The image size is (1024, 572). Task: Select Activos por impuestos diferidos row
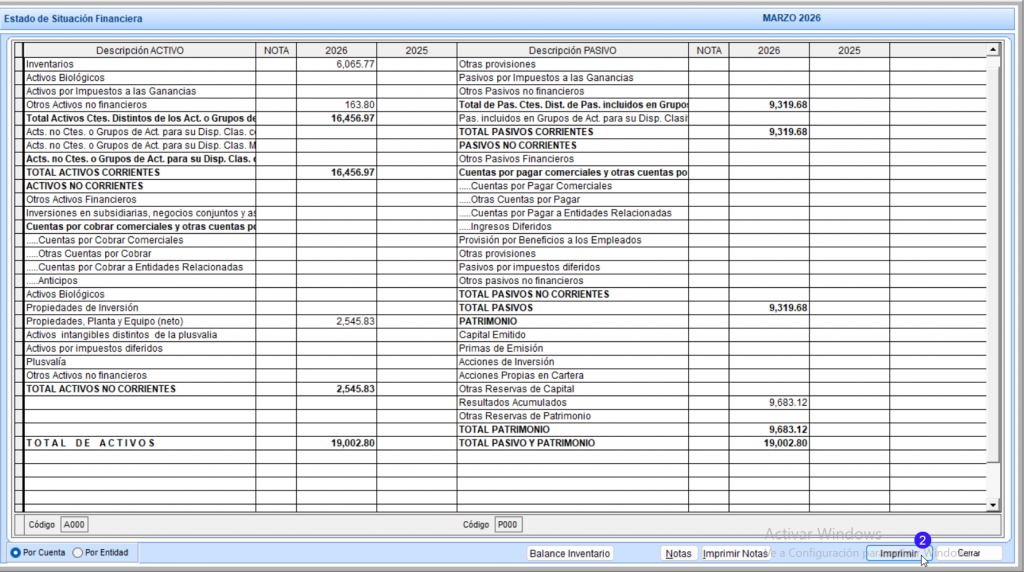tap(140, 348)
